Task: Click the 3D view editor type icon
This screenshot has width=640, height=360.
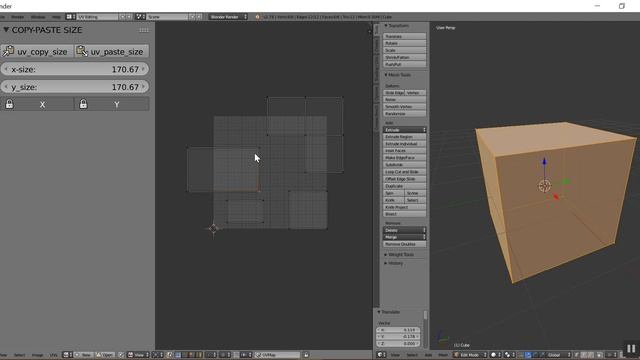Action: (x=381, y=355)
